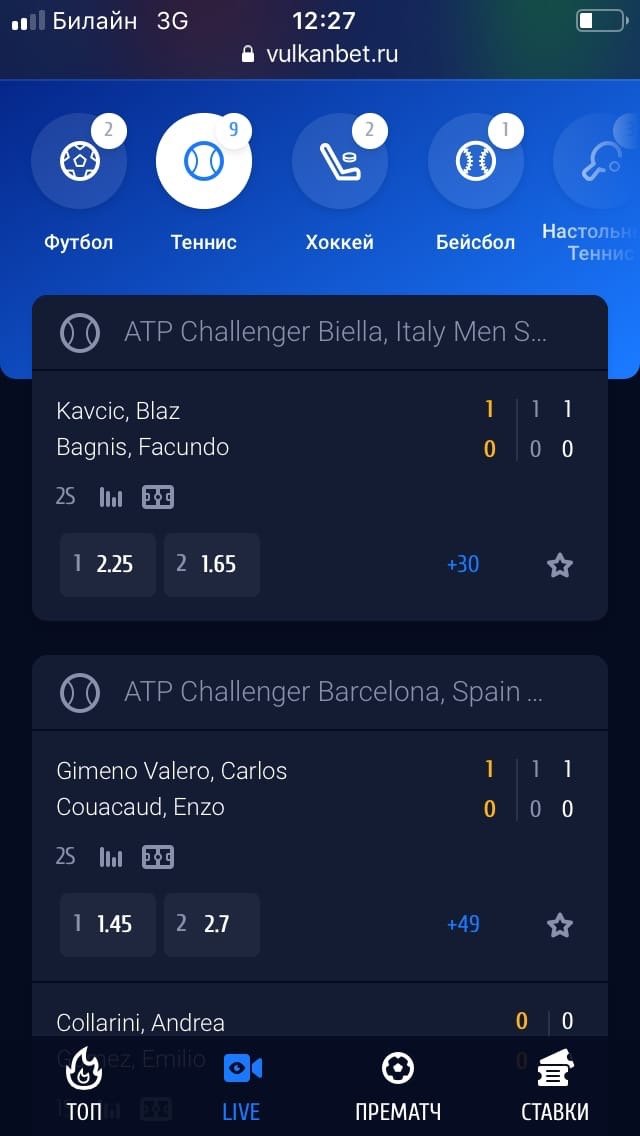Star the Gimeno Valero vs Couacaud match
This screenshot has width=640, height=1136.
click(560, 926)
